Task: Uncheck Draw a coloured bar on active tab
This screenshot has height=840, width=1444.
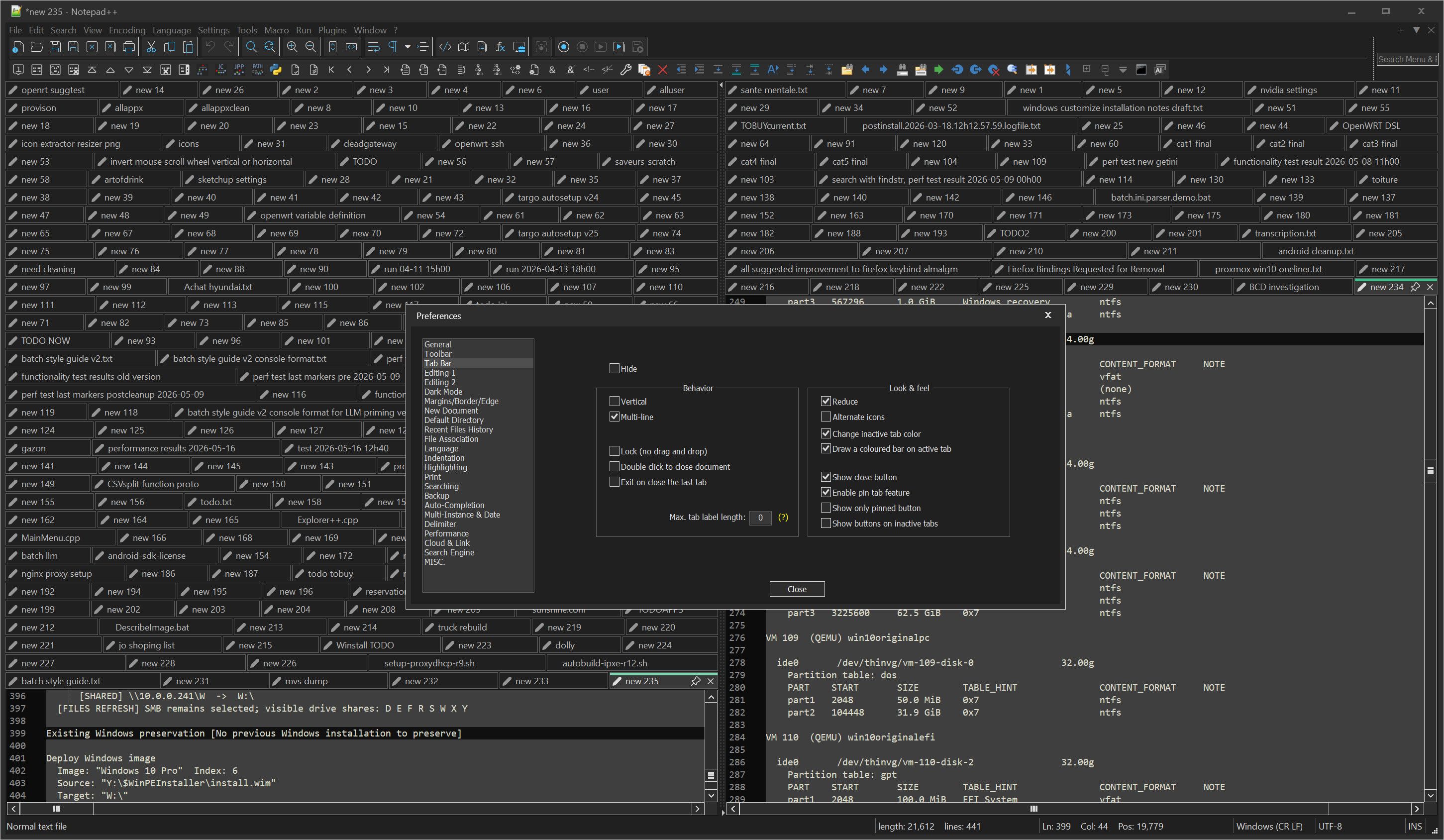Action: 825,449
